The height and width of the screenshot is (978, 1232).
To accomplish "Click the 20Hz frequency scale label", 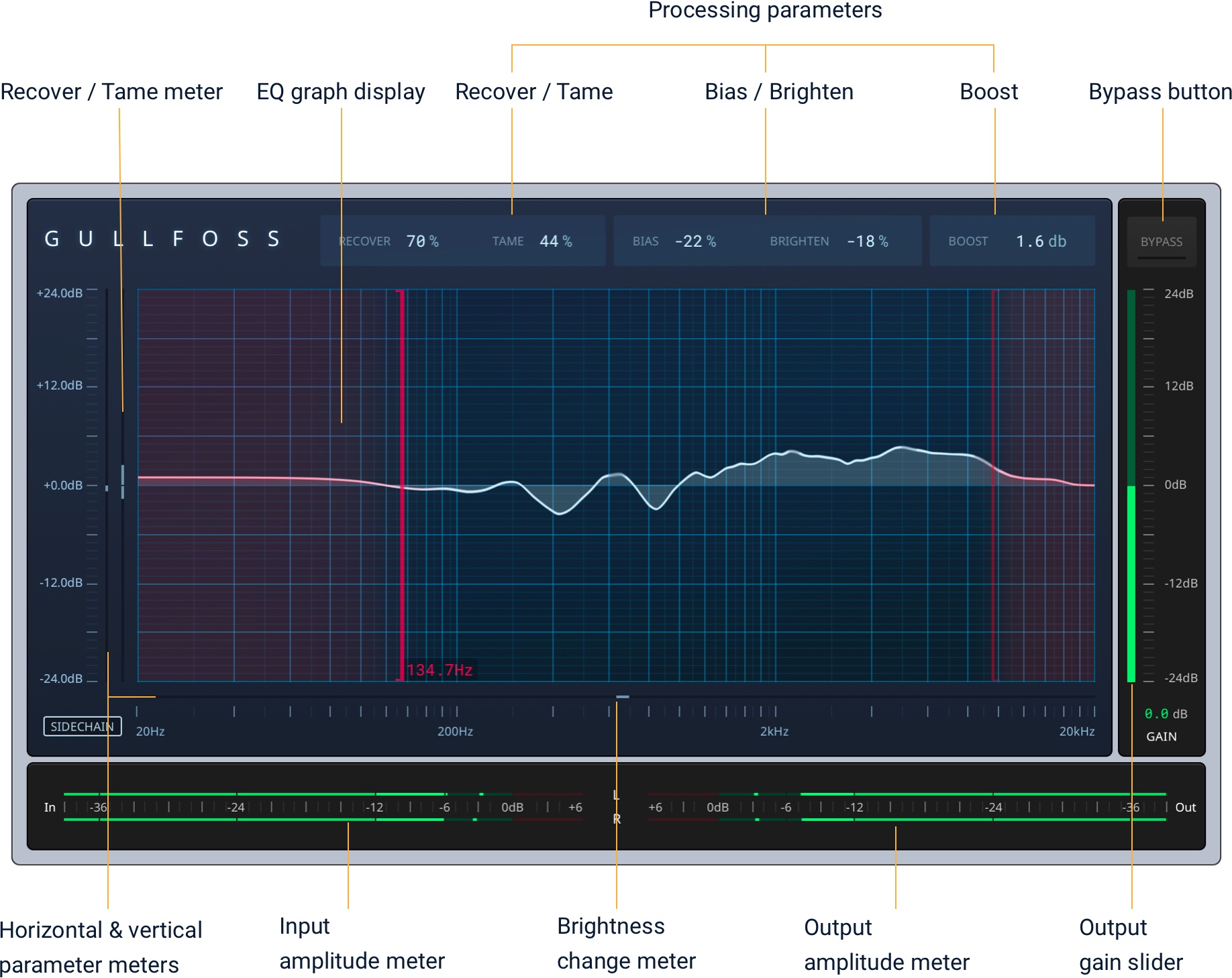I will click(150, 731).
